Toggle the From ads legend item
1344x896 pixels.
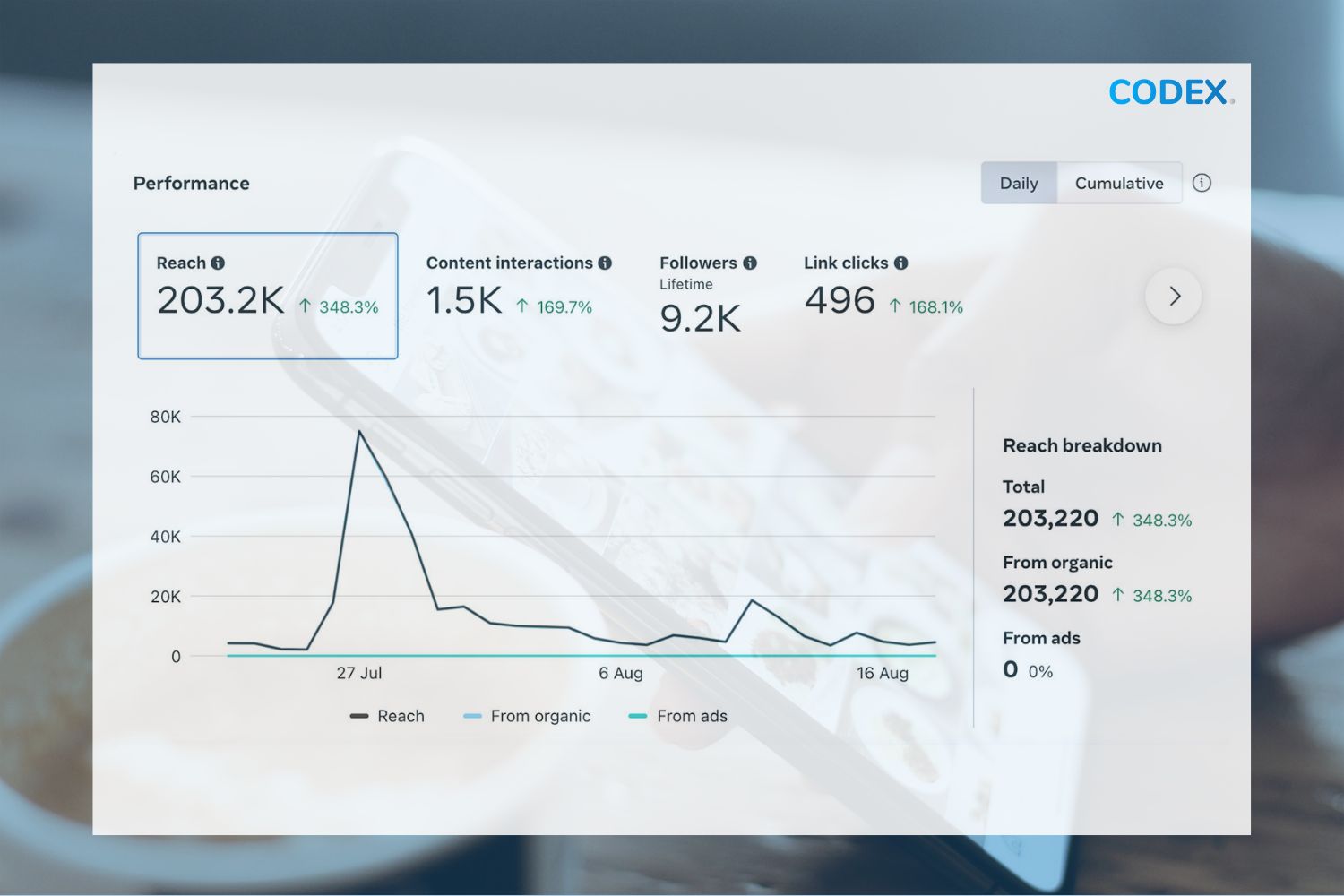click(x=678, y=716)
